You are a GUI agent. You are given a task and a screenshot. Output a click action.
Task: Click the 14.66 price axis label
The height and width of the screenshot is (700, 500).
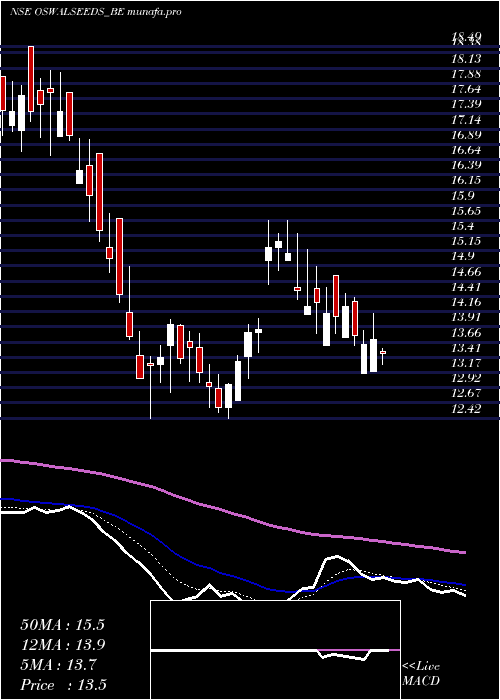tap(466, 271)
